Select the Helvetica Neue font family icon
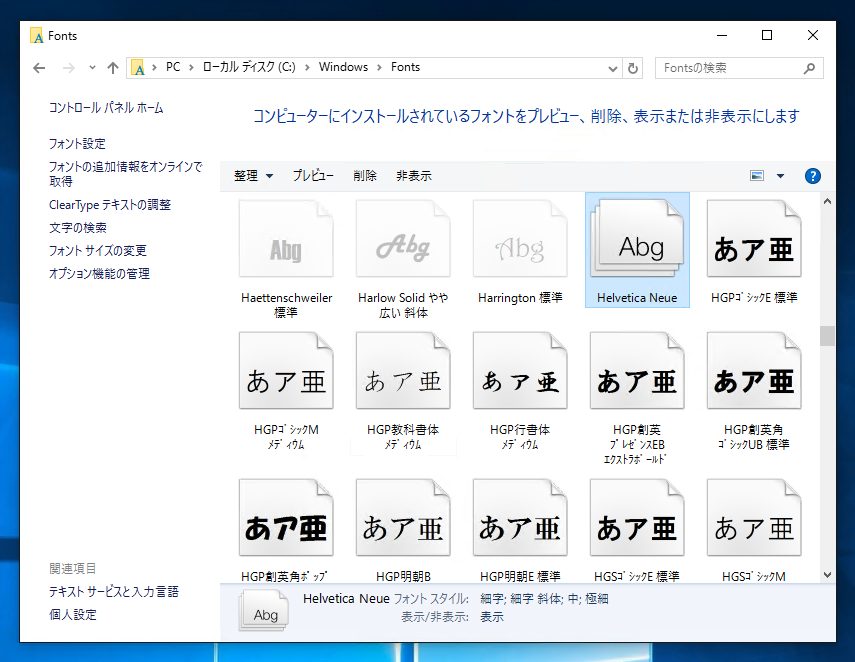855x662 pixels. coord(637,238)
